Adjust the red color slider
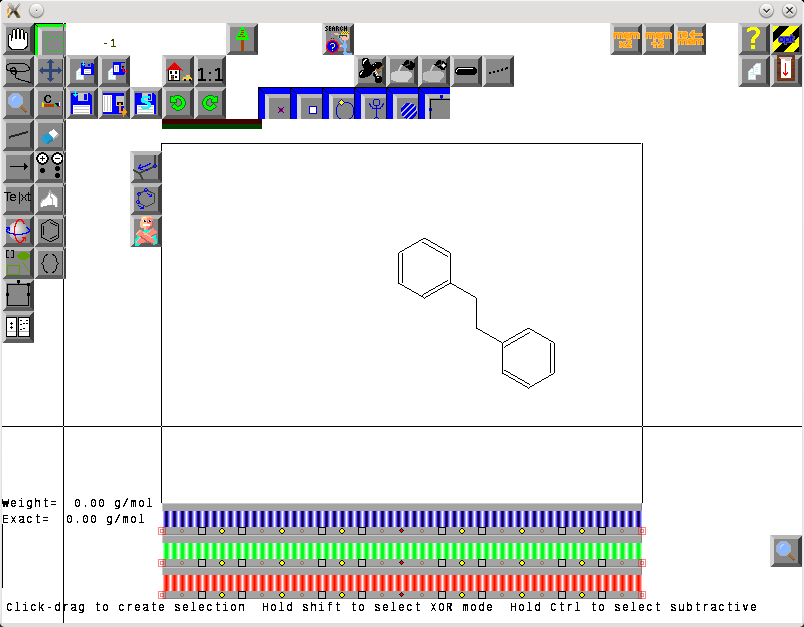The height and width of the screenshot is (627, 804). pyautogui.click(x=401, y=582)
